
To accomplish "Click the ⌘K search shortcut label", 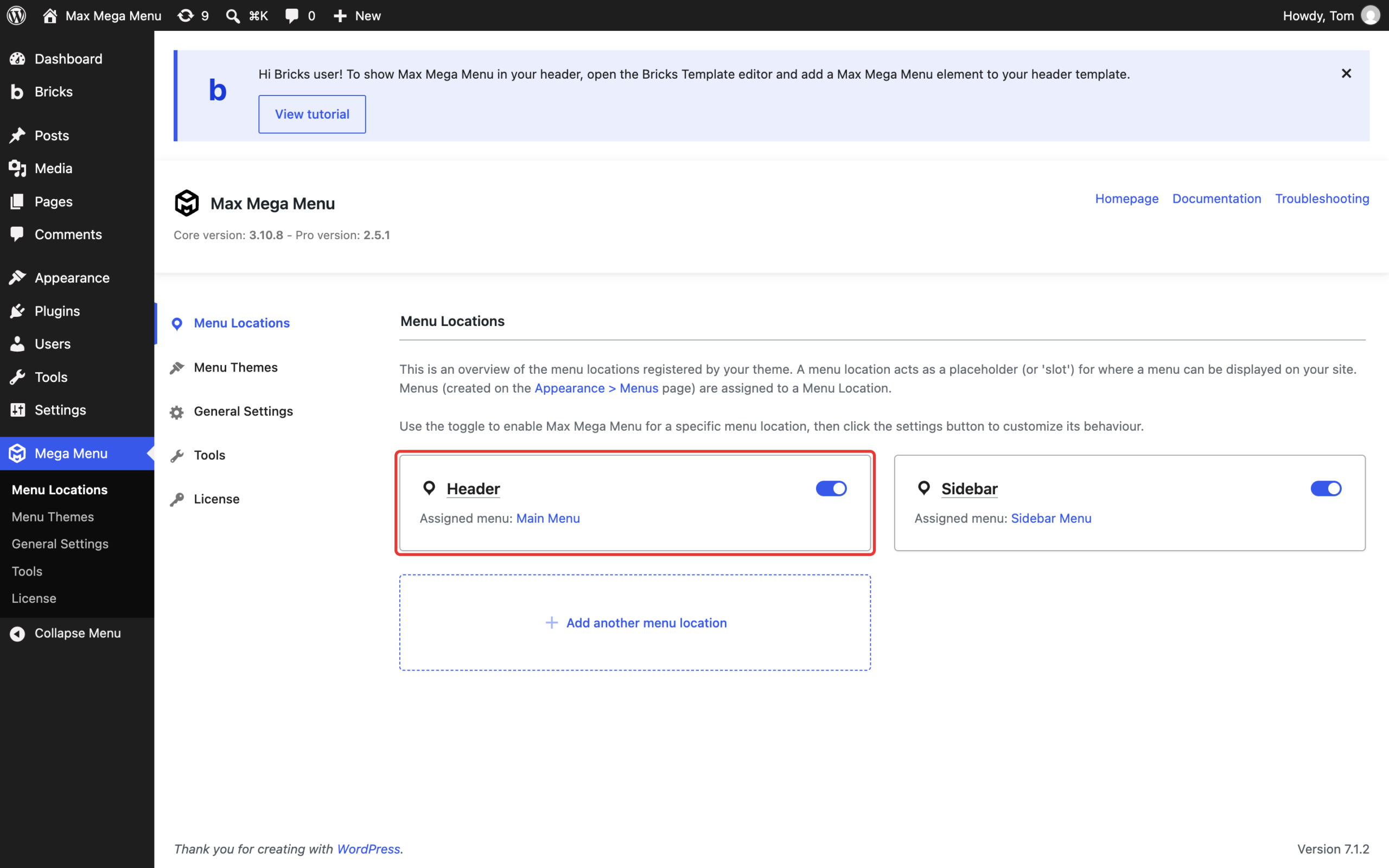I will click(258, 16).
